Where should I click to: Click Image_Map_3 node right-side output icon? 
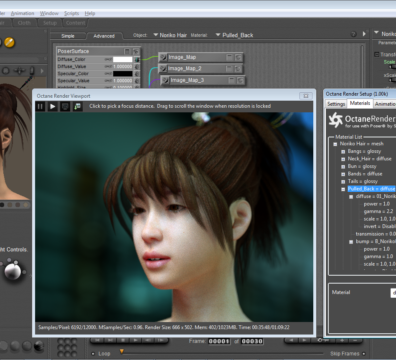[240, 80]
